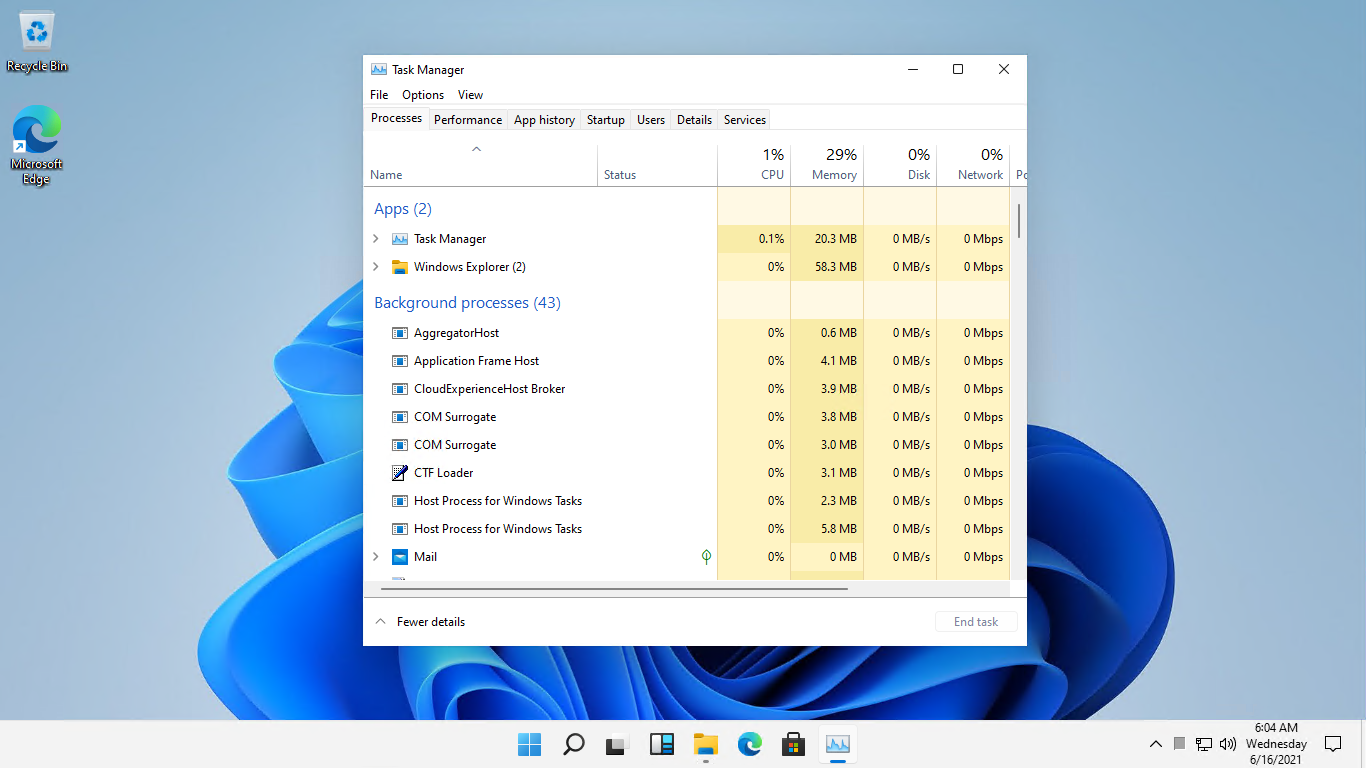Click the Task View taskbar icon
The width and height of the screenshot is (1366, 768).
(618, 744)
